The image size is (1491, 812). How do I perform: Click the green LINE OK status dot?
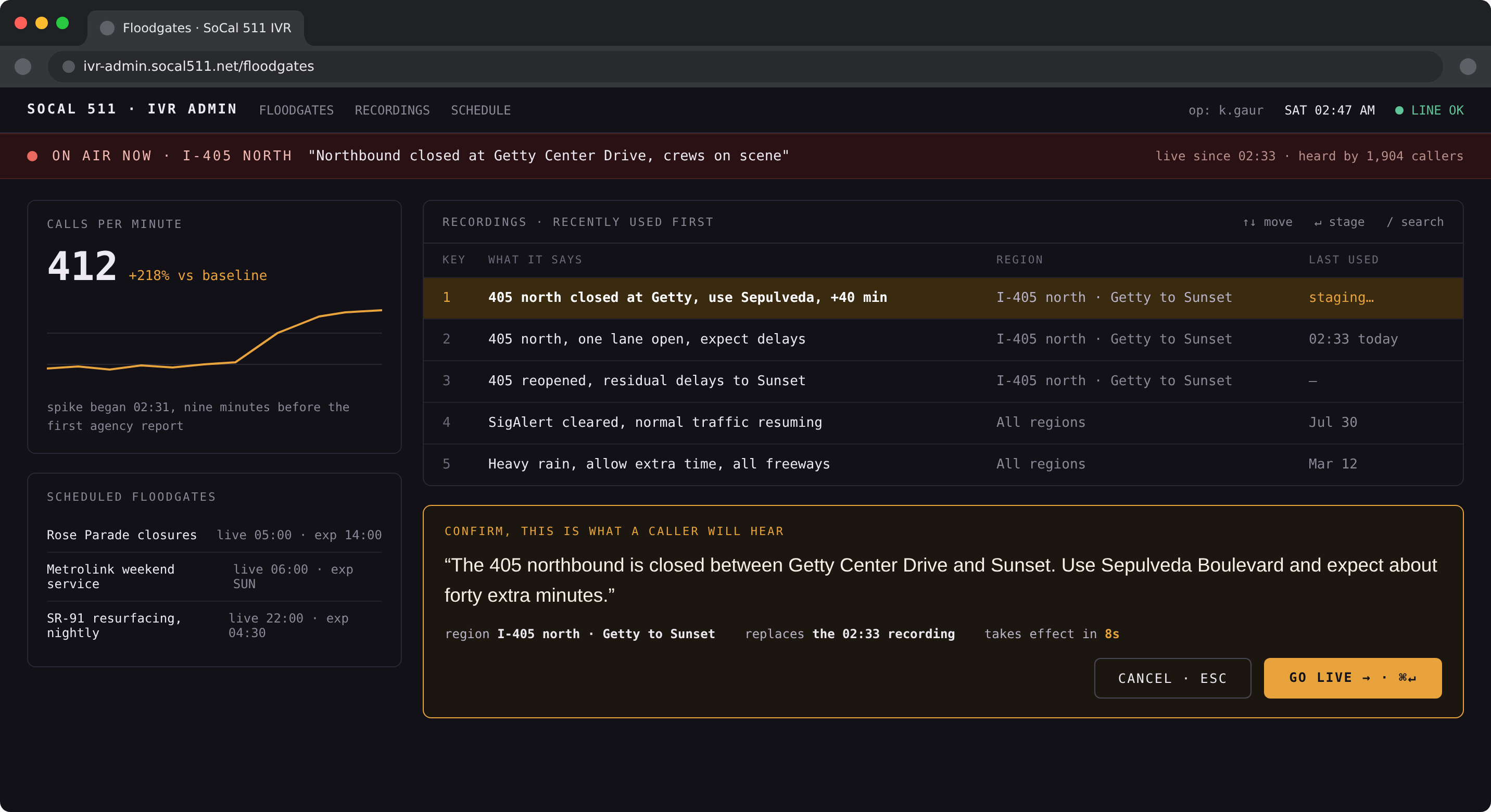coord(1399,110)
